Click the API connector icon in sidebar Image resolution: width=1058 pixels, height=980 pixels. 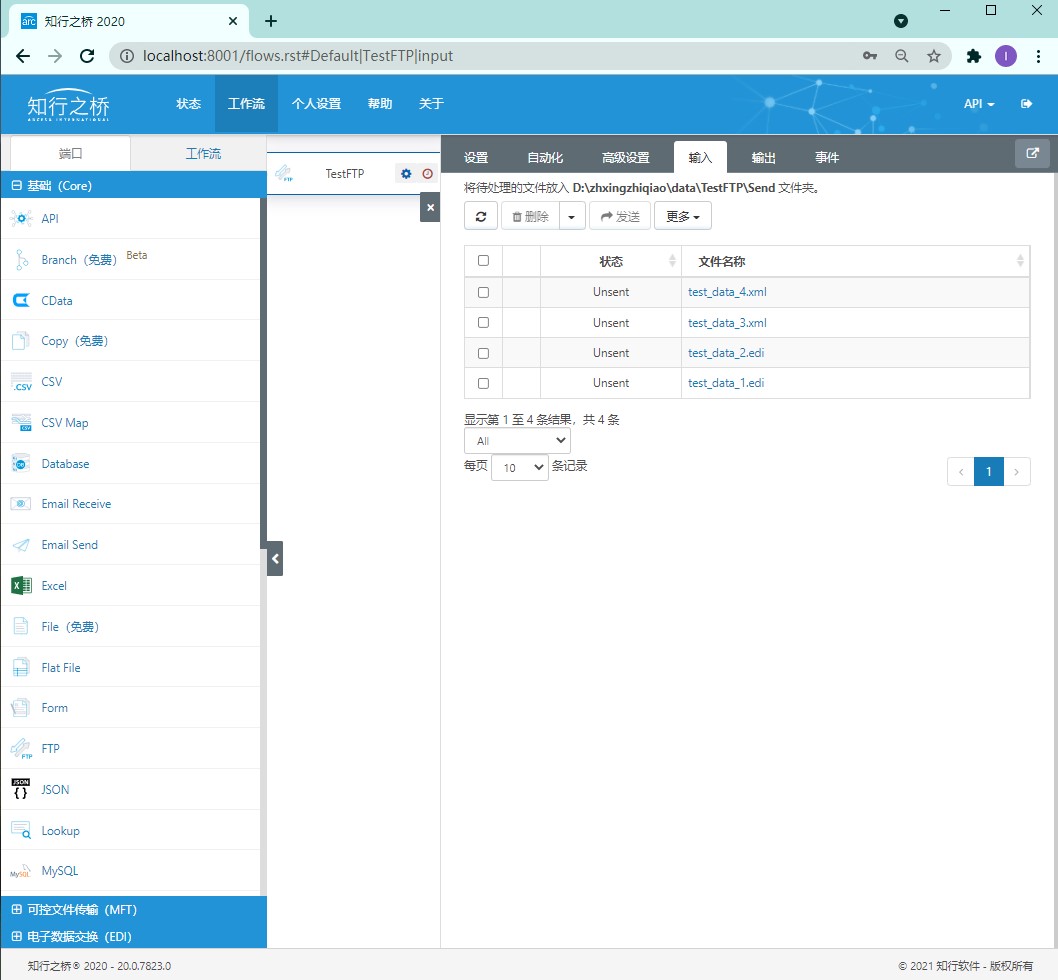click(21, 219)
